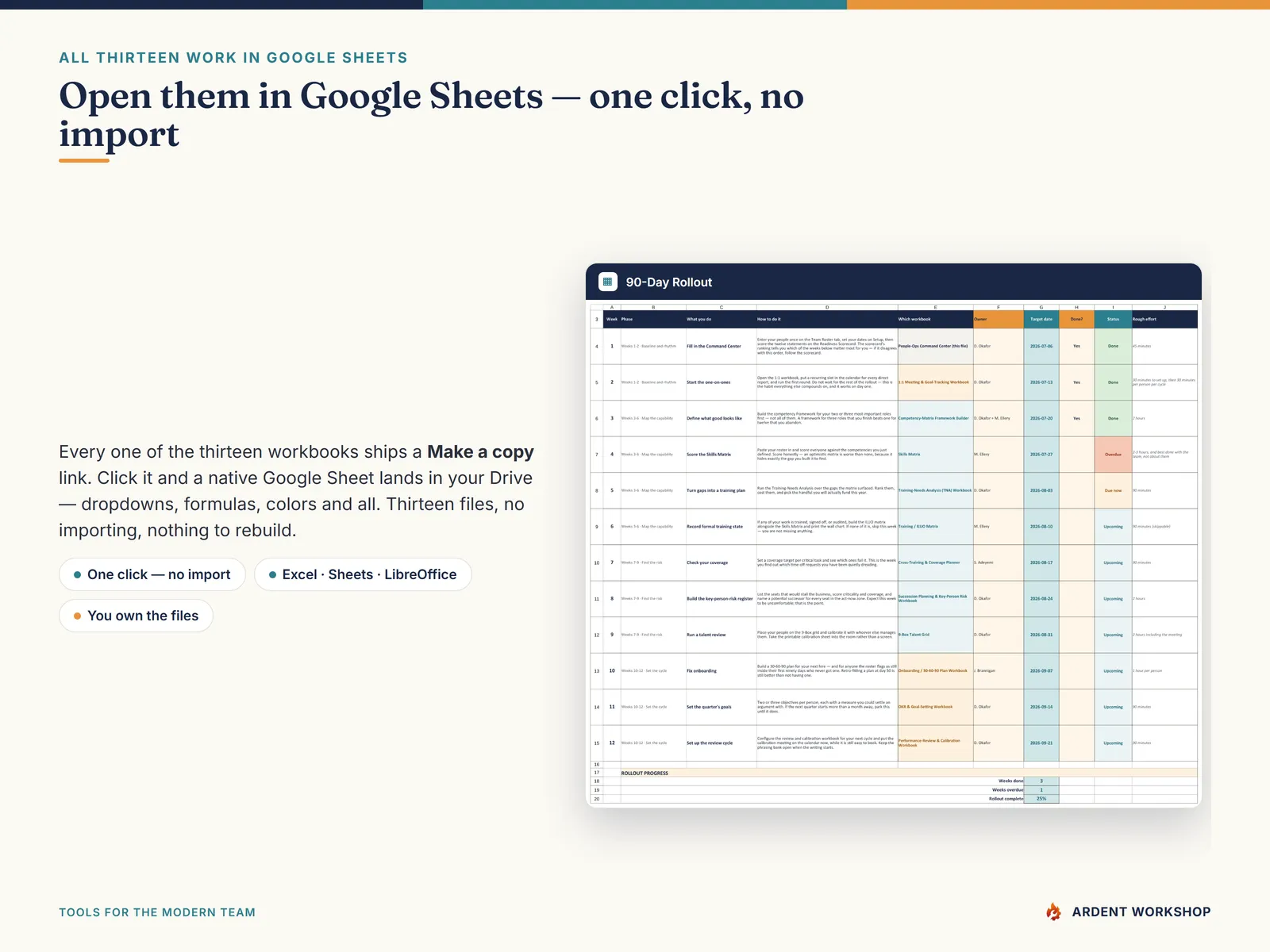Click the '1 hour per person' effort cell
The width and height of the screenshot is (1270, 952).
(x=1164, y=671)
